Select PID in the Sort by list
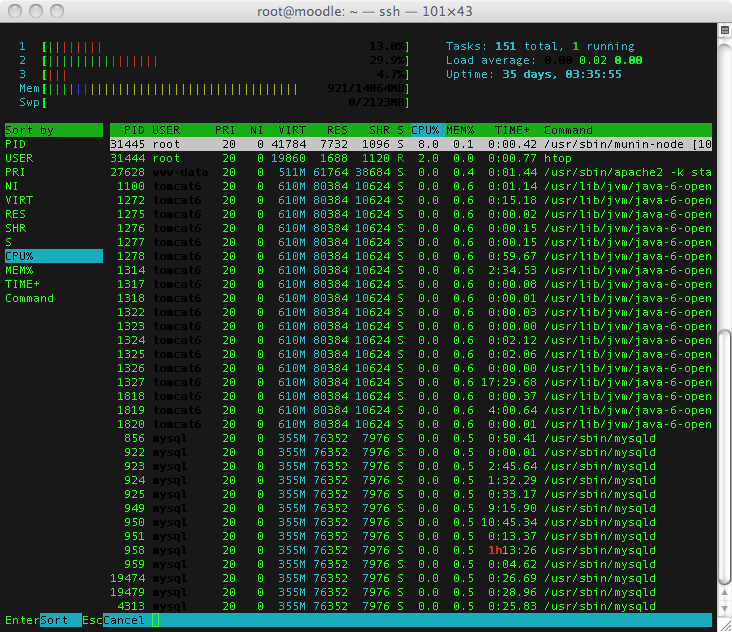The height and width of the screenshot is (632, 732). [14, 144]
